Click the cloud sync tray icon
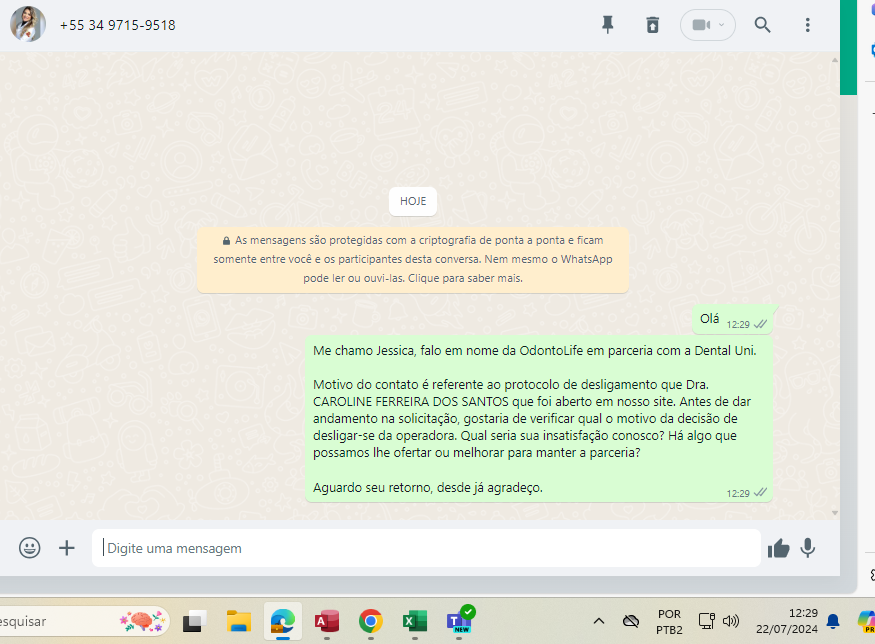 tap(631, 621)
